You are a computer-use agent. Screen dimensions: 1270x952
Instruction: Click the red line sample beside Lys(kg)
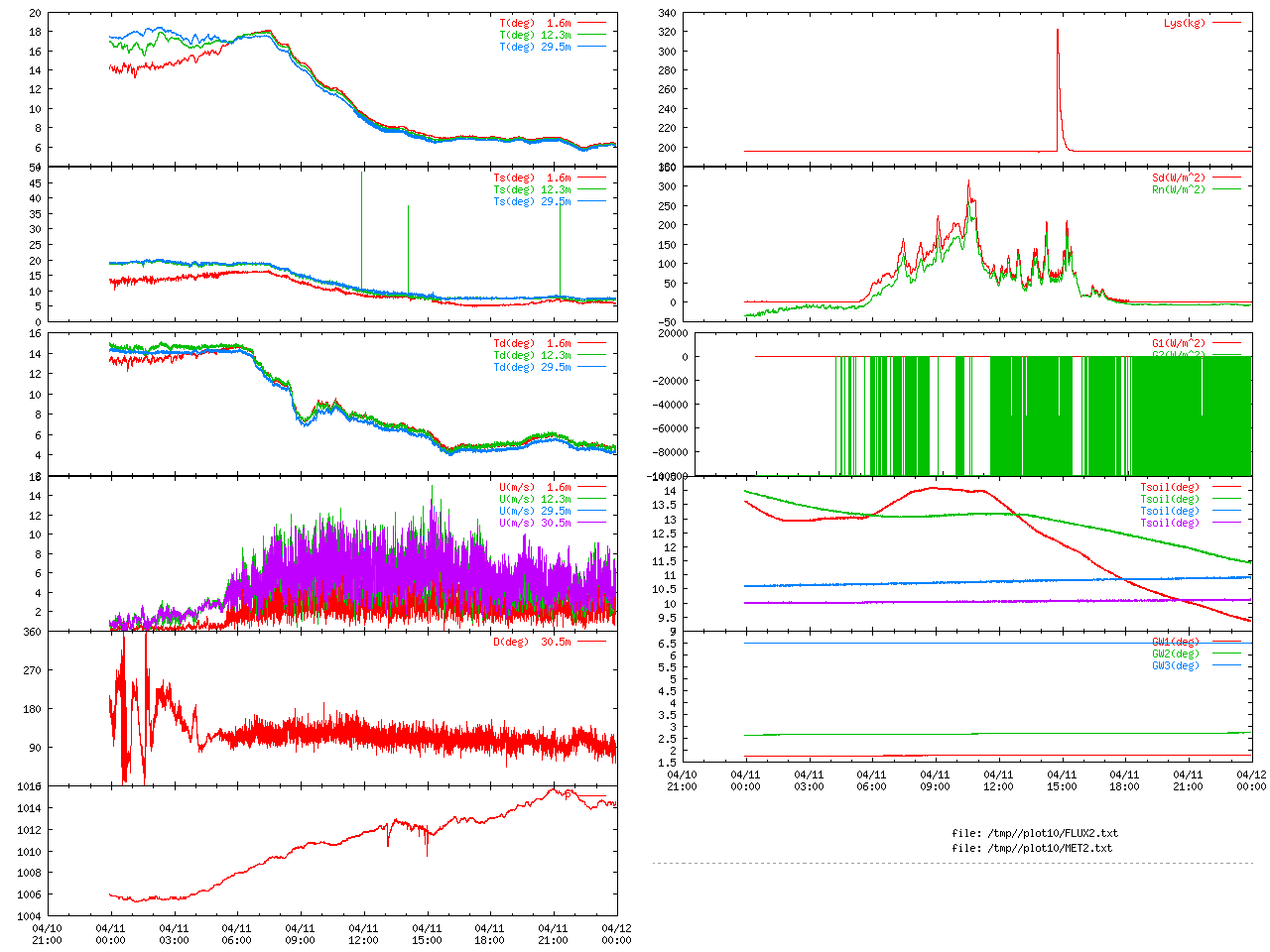[x=1226, y=22]
